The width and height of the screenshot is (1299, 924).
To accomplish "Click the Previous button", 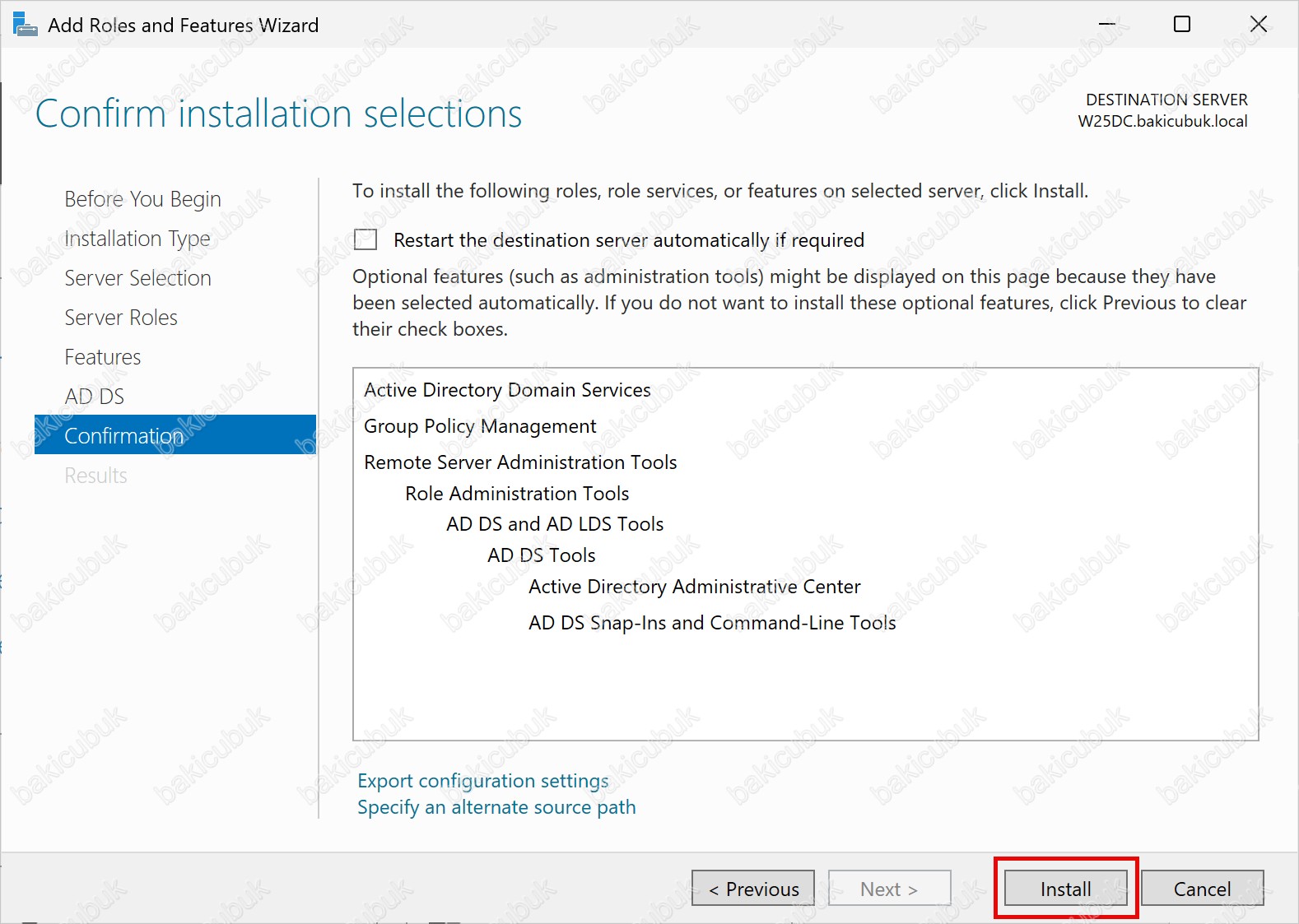I will (753, 889).
